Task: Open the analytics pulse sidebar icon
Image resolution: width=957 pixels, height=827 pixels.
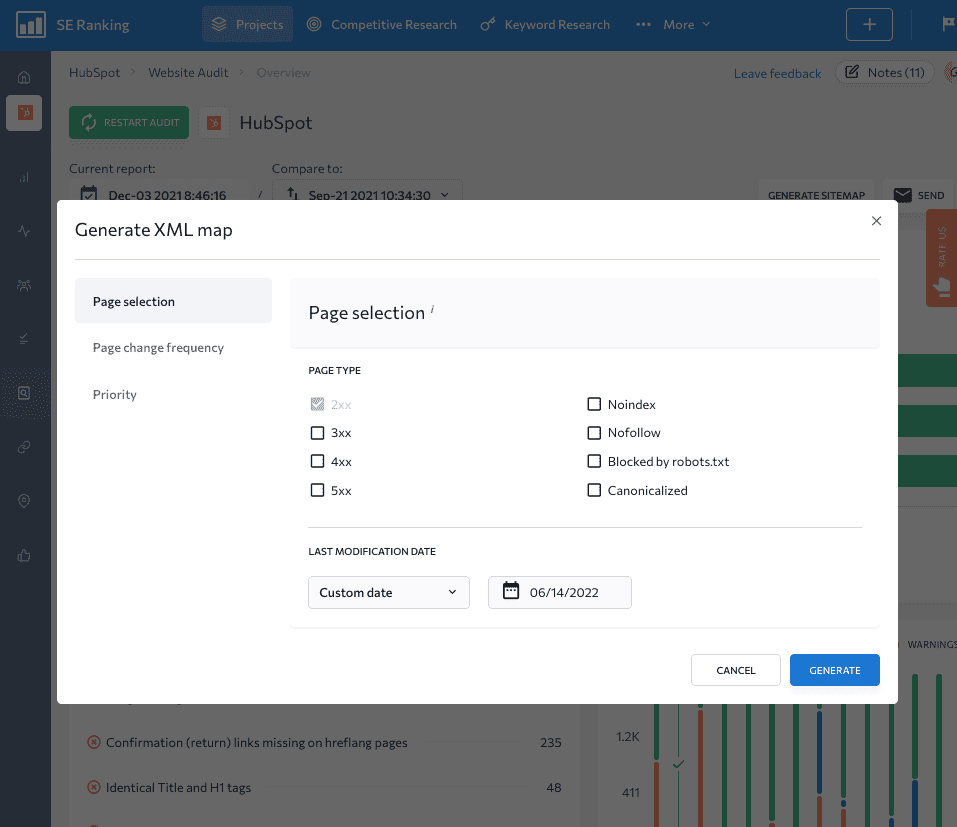Action: (x=24, y=231)
